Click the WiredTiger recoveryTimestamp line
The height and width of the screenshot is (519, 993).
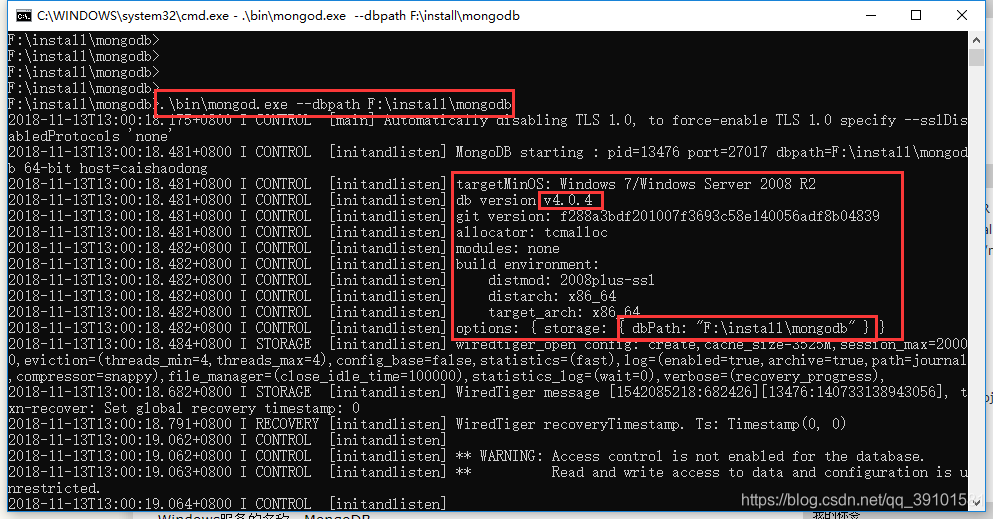[651, 424]
